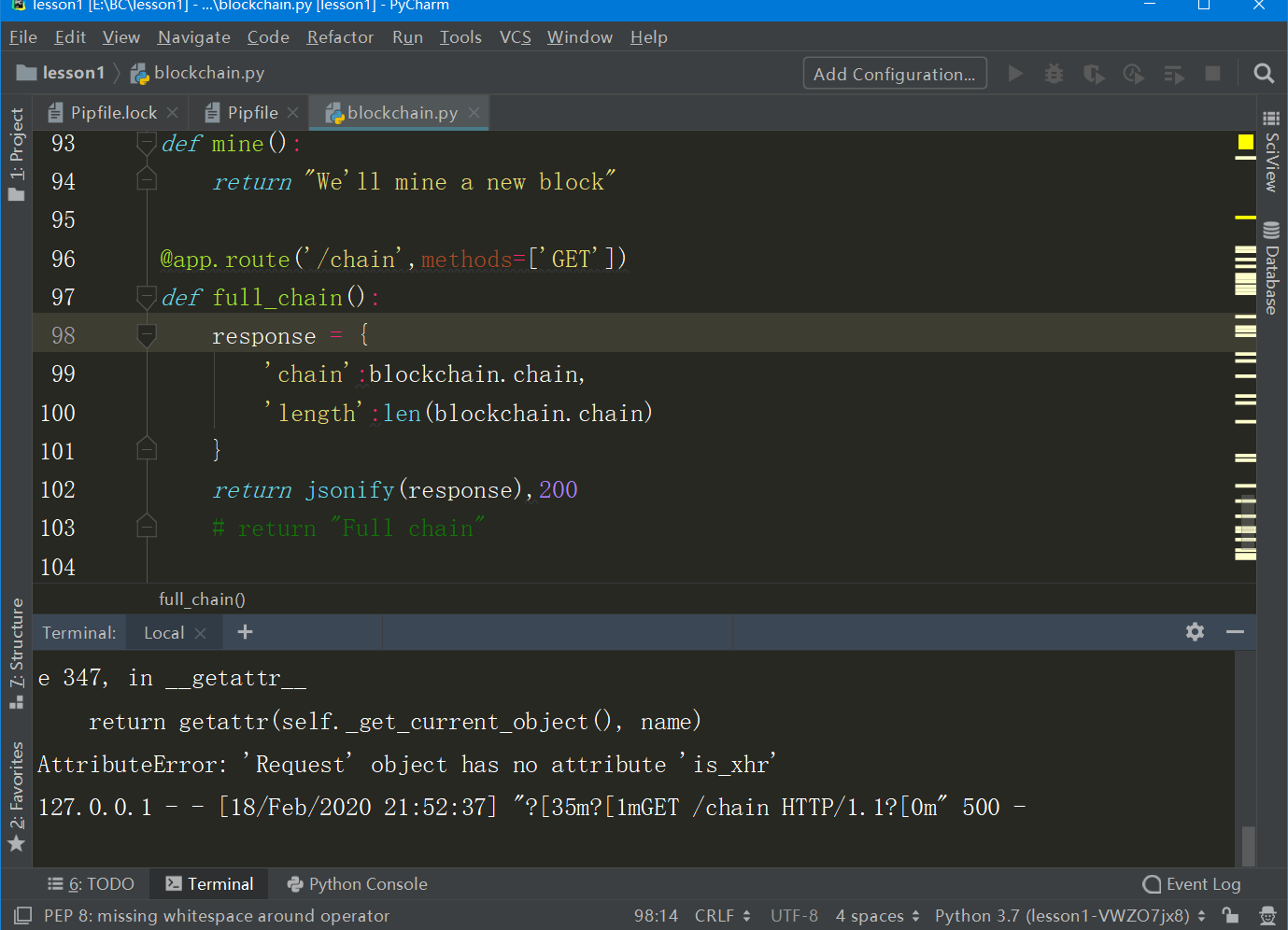This screenshot has height=930, width=1288.
Task: Toggle the TODO tool window
Action: pos(91,884)
